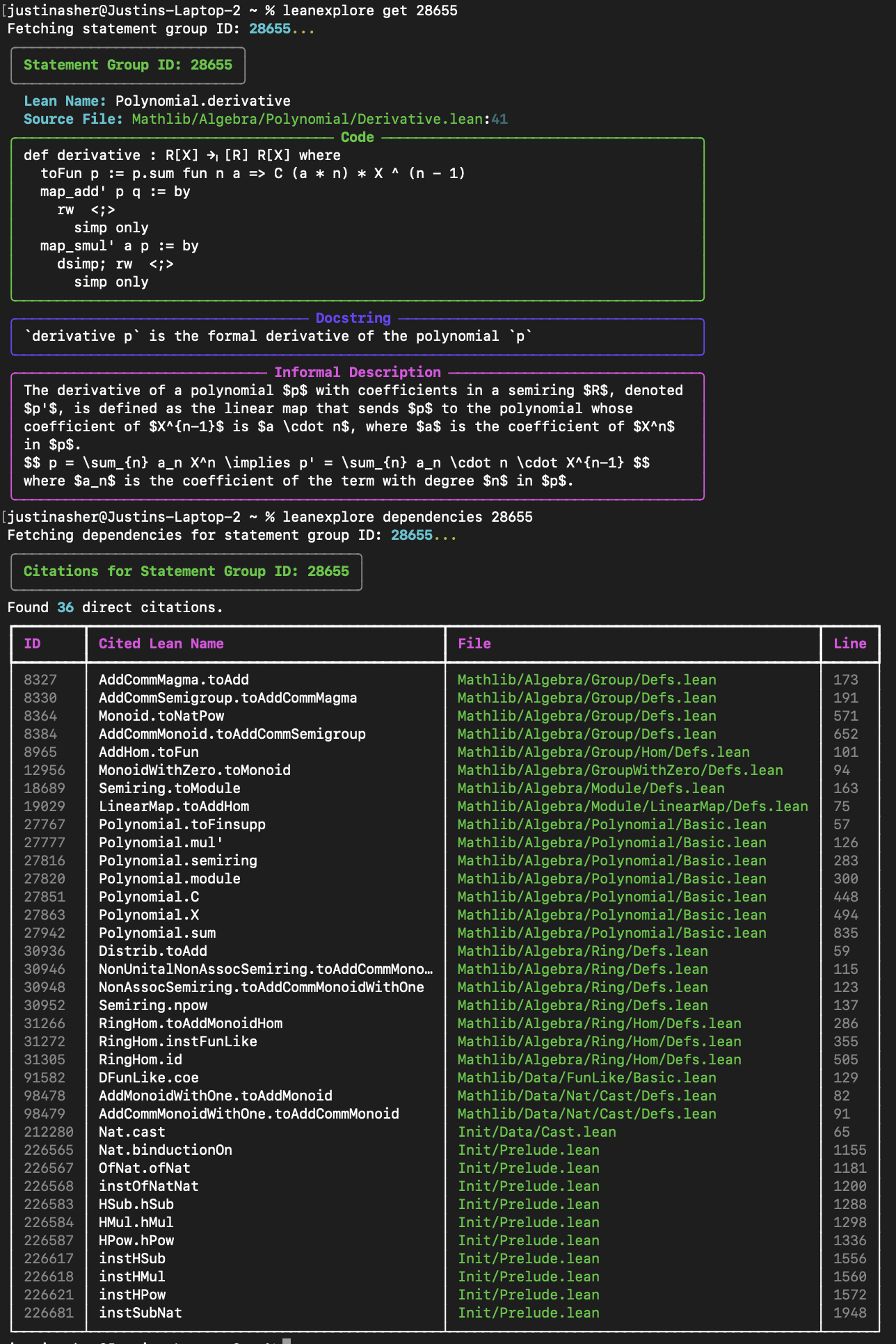Click Mathlib/Data/FunLike/Basic.lean file path
896x1344 pixels.
point(586,1078)
